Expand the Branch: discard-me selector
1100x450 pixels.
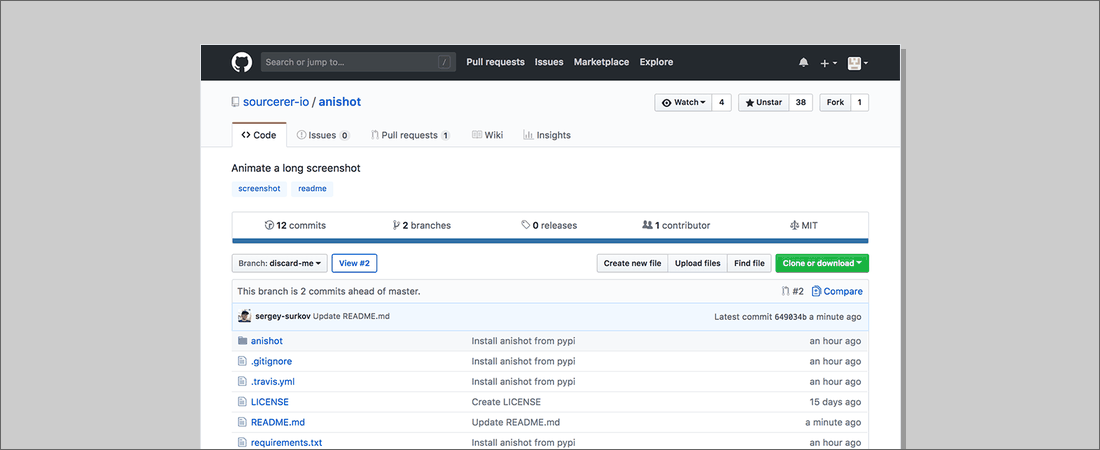(x=279, y=263)
